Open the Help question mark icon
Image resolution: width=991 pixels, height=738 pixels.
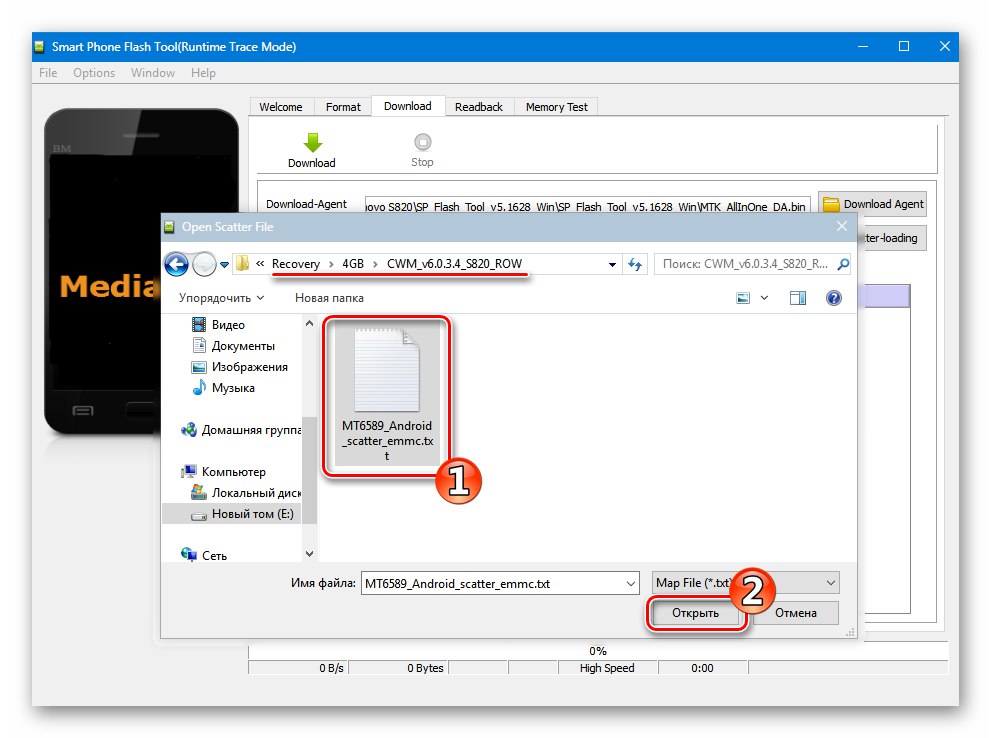[833, 297]
